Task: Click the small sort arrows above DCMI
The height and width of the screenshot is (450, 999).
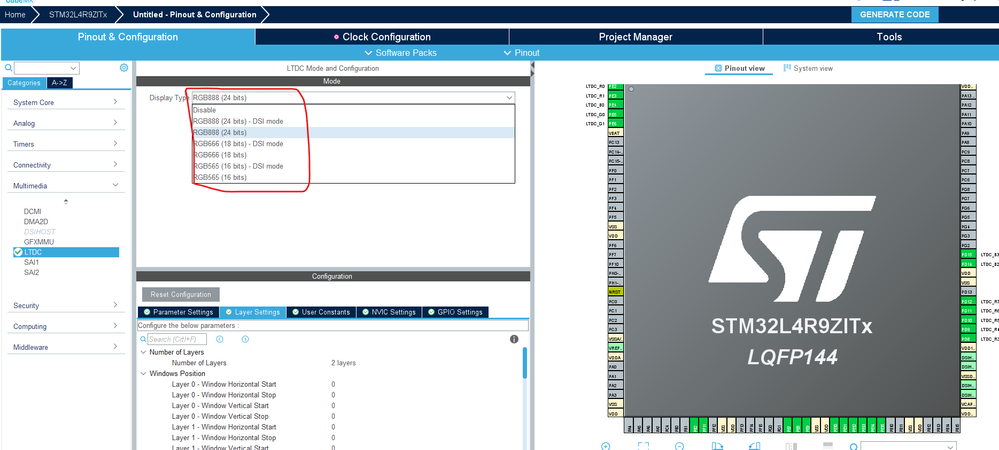Action: [66, 201]
